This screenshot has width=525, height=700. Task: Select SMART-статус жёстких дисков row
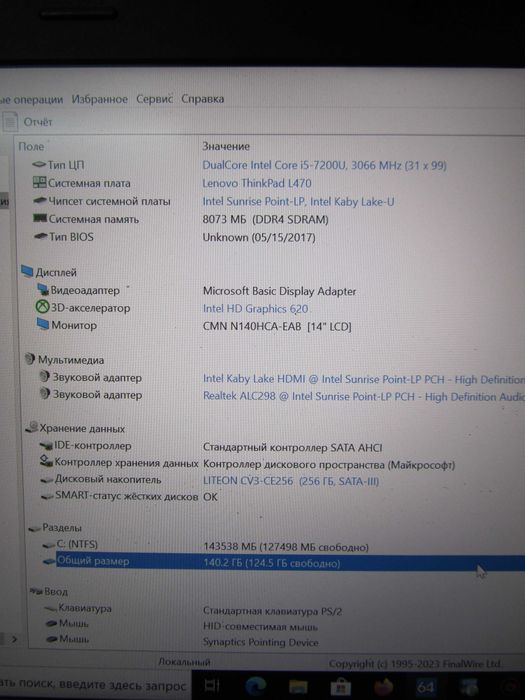point(126,496)
